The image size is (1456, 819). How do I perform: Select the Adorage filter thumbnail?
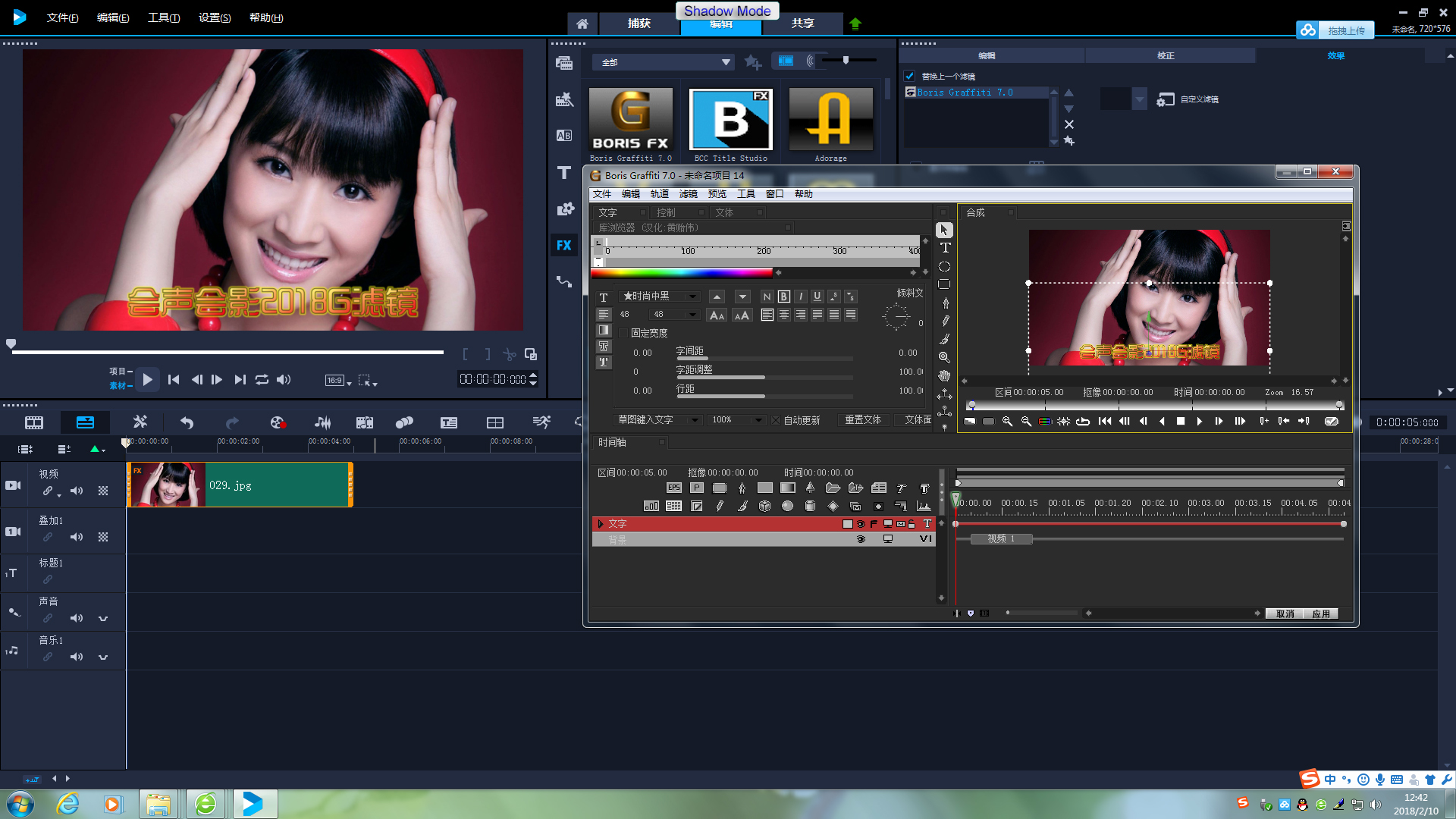[x=830, y=120]
